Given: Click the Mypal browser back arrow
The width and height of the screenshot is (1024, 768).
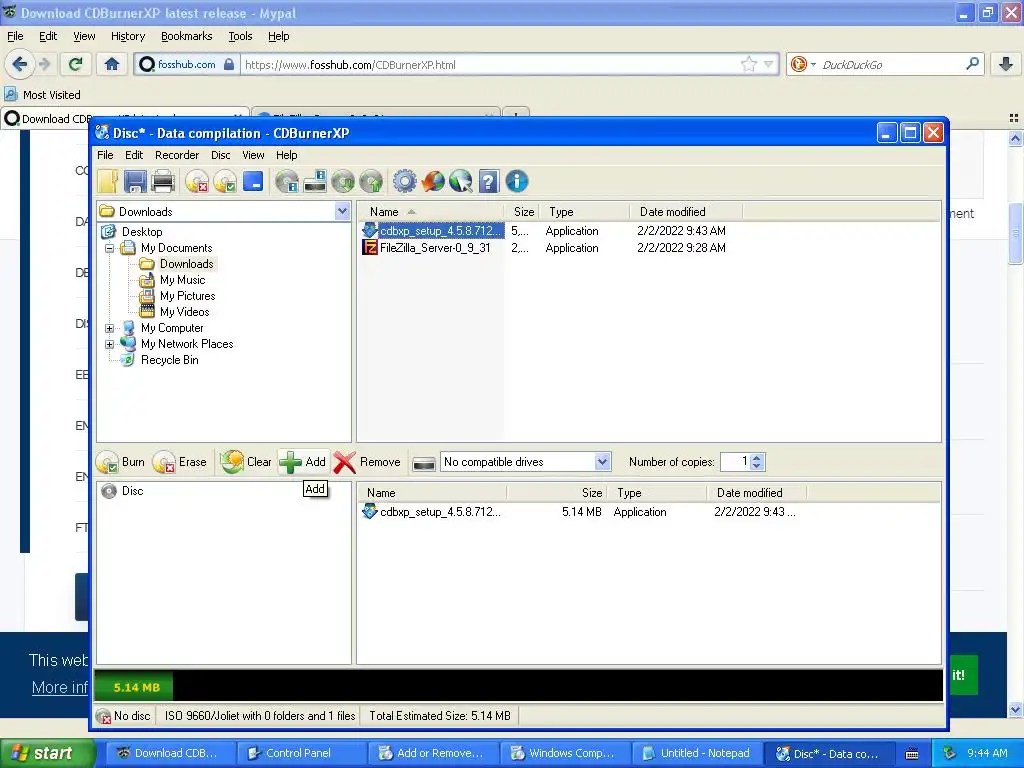Looking at the screenshot, I should click(x=20, y=64).
